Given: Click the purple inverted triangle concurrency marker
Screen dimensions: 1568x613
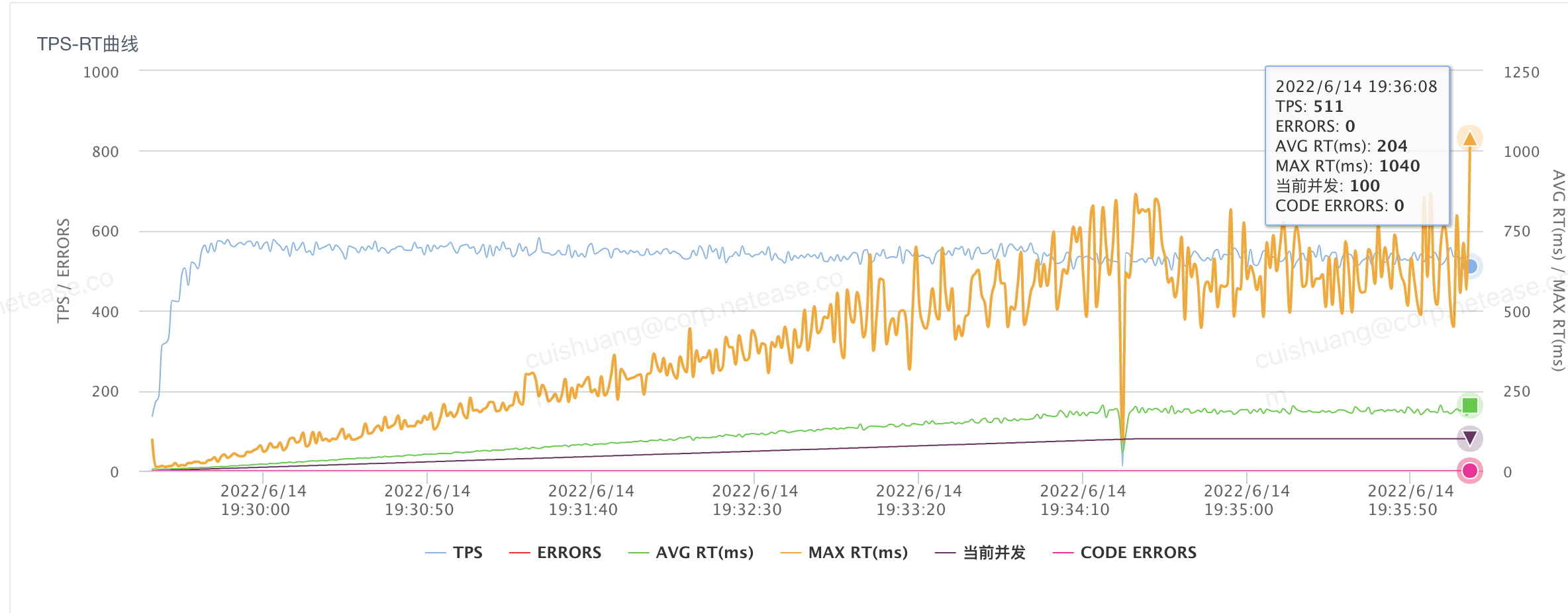Looking at the screenshot, I should pos(1469,438).
